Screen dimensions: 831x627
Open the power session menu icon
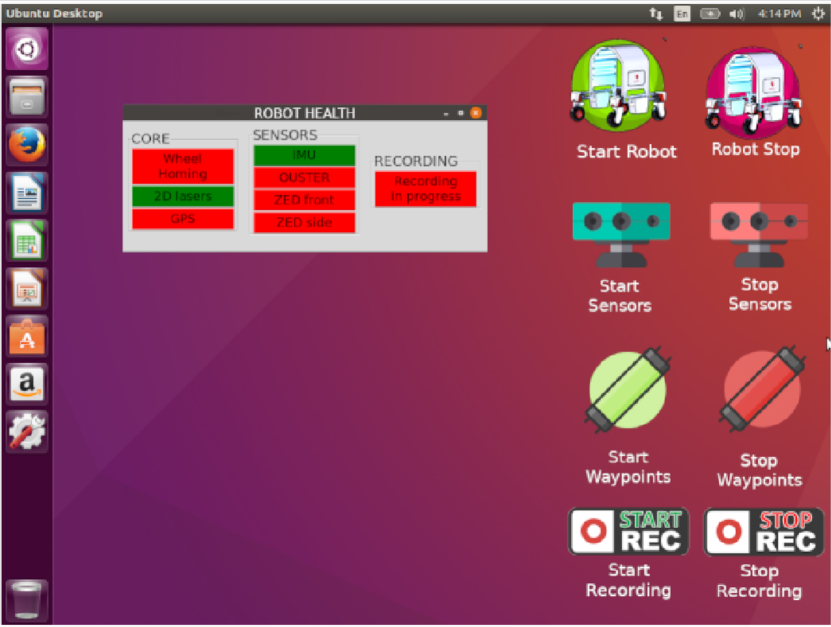(x=818, y=14)
